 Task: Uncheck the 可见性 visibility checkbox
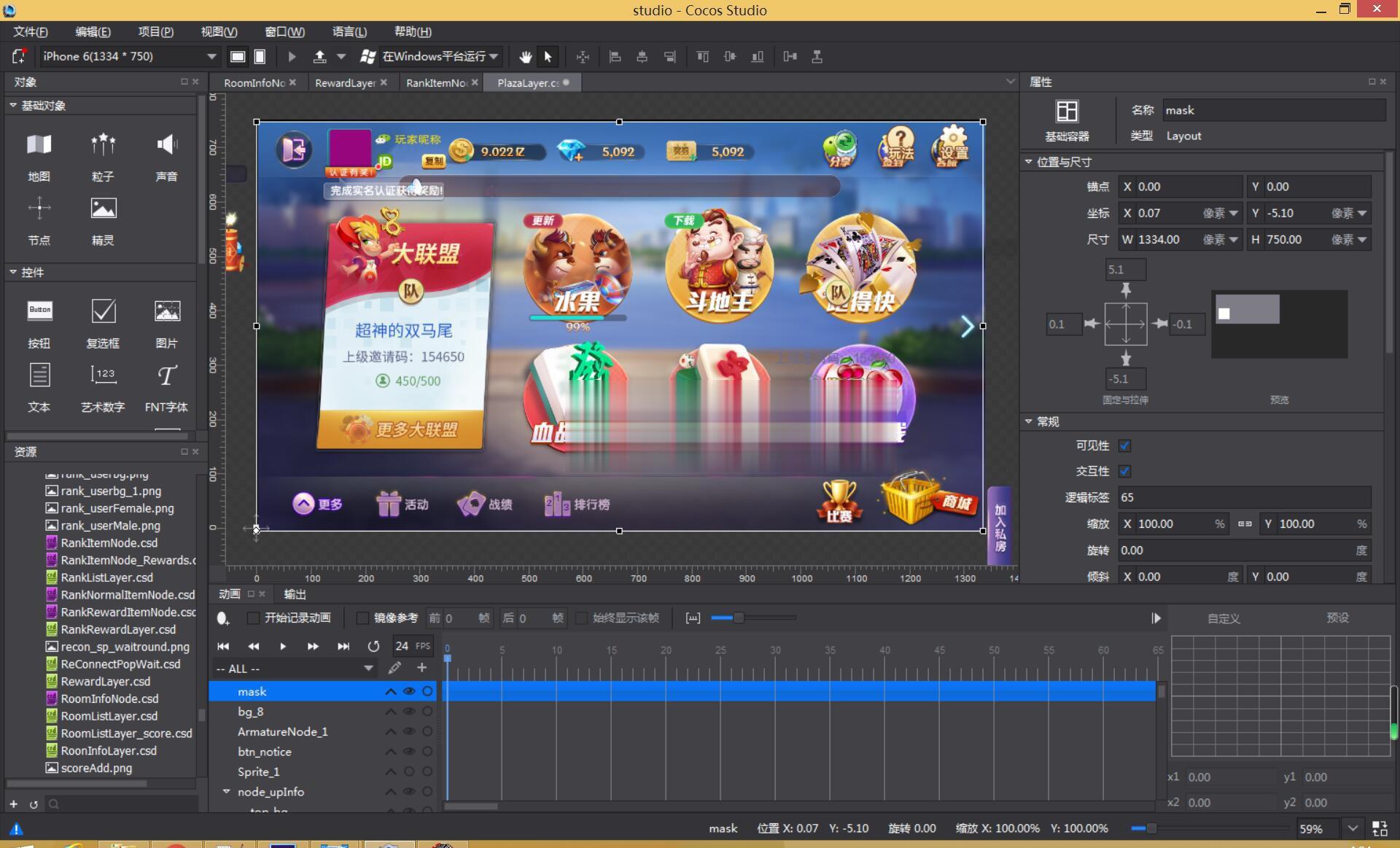coord(1124,446)
